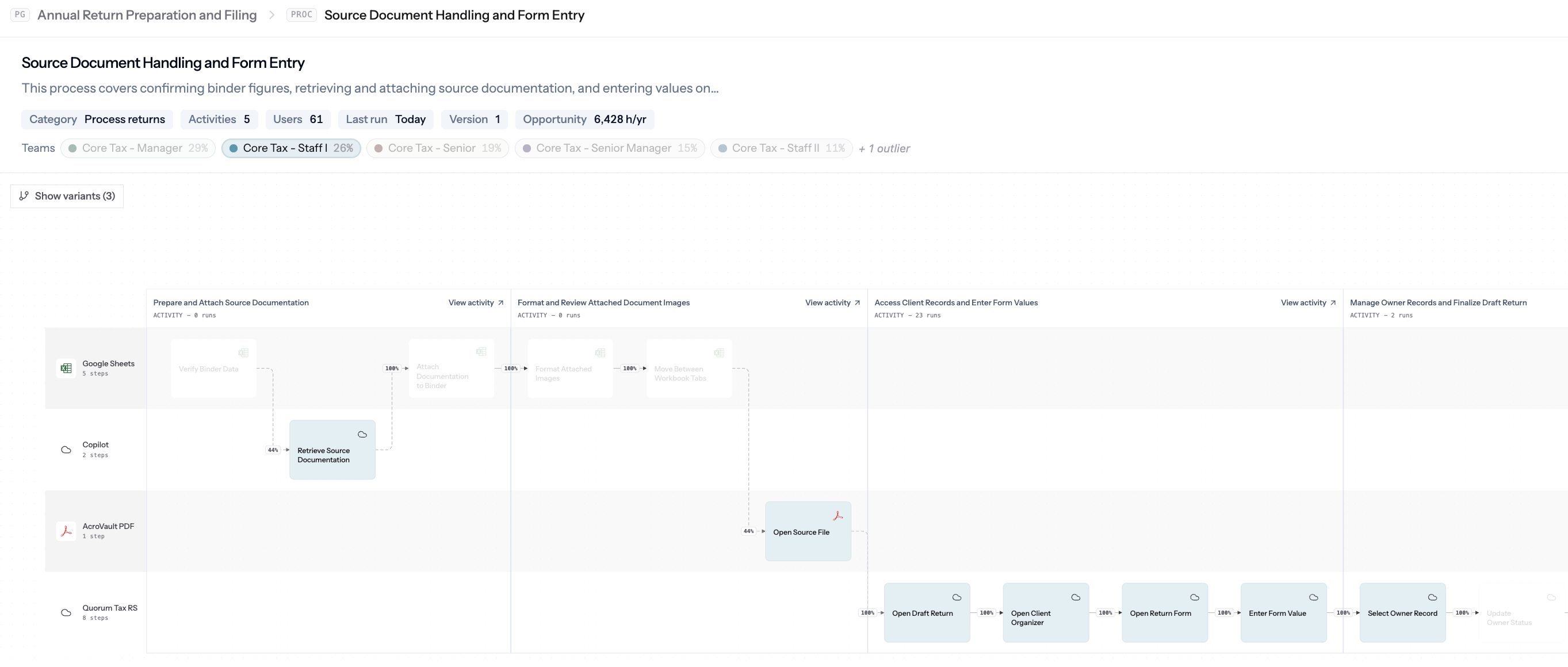Open the Open Draft Return step

click(927, 612)
